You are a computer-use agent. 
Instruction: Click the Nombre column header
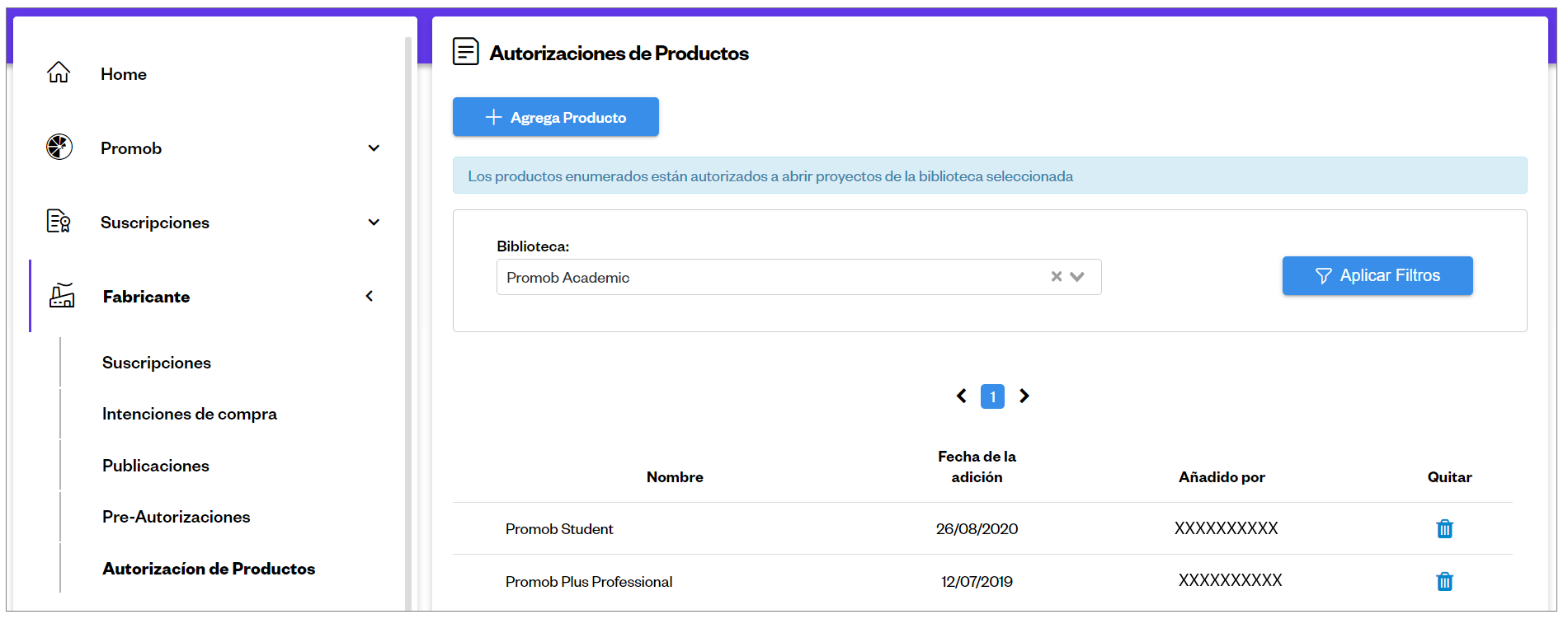click(675, 477)
